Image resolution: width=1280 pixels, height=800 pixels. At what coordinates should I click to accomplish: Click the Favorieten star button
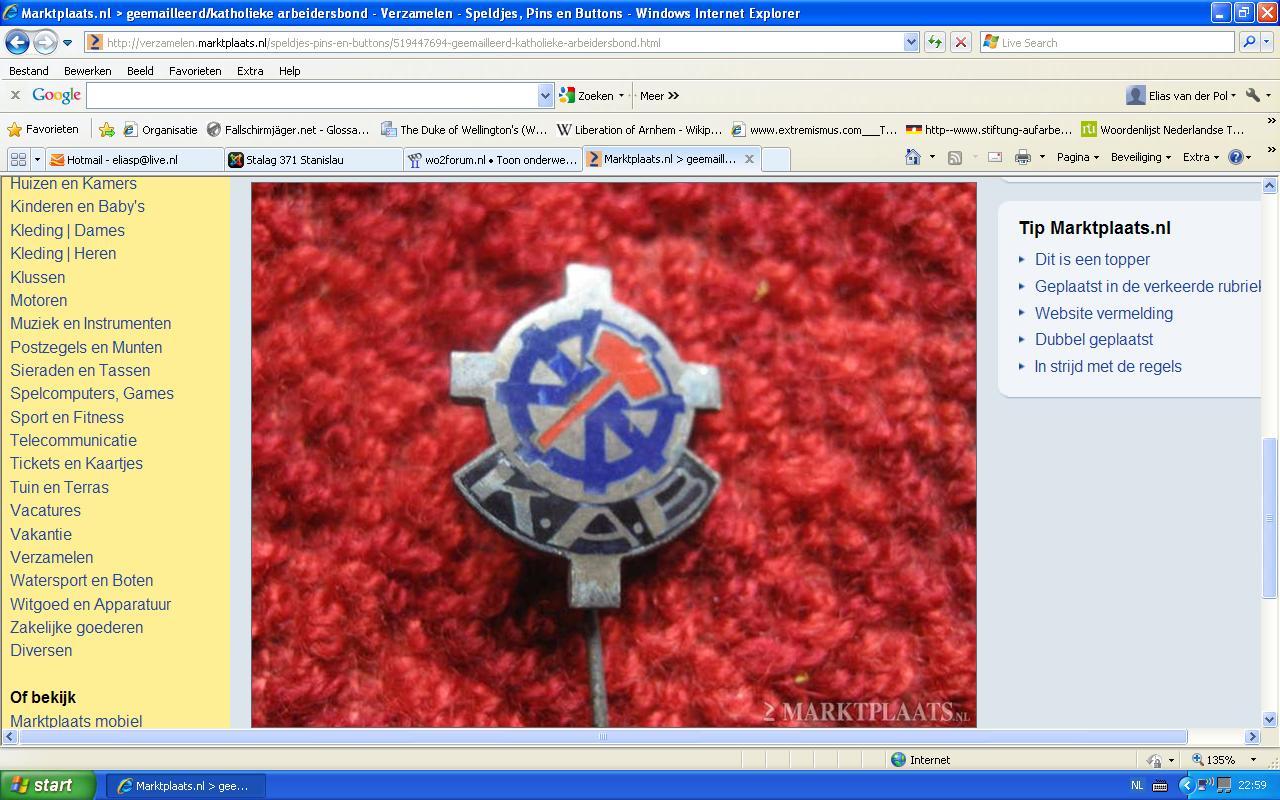(x=43, y=129)
